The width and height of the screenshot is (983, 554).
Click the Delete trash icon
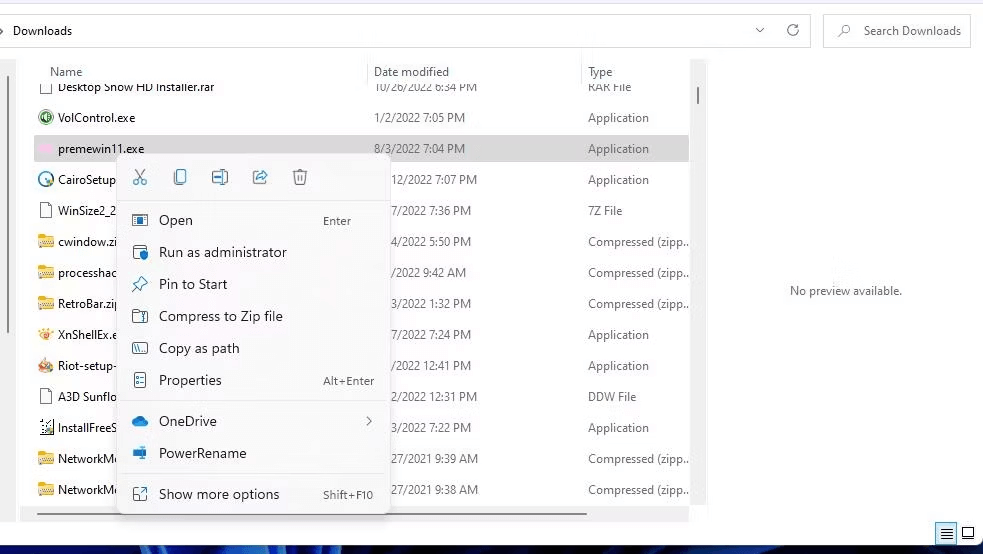tap(300, 177)
